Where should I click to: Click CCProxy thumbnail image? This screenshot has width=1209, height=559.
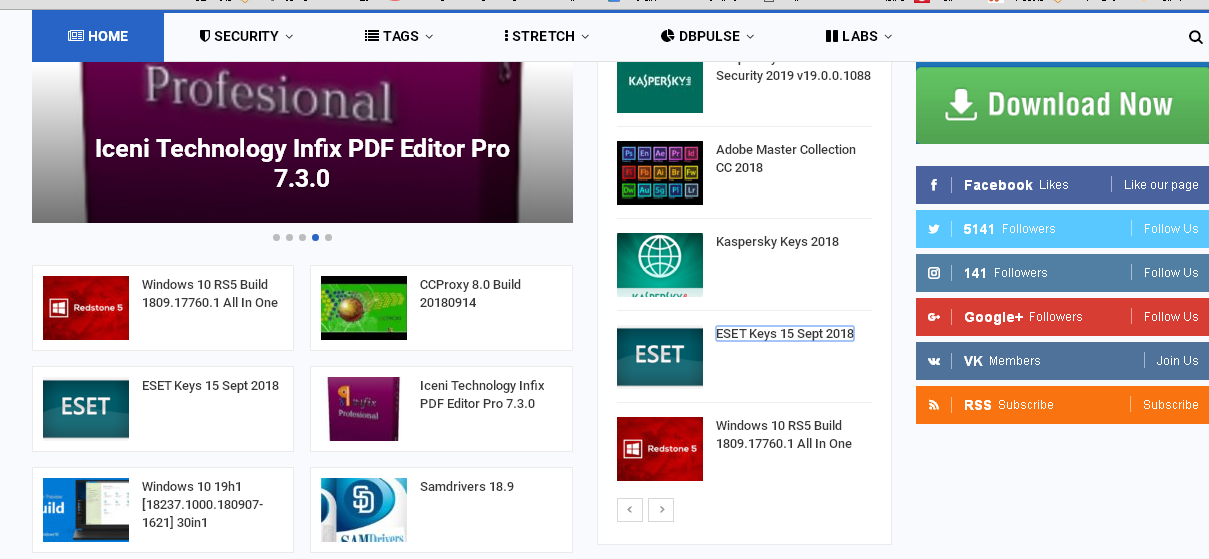(364, 308)
